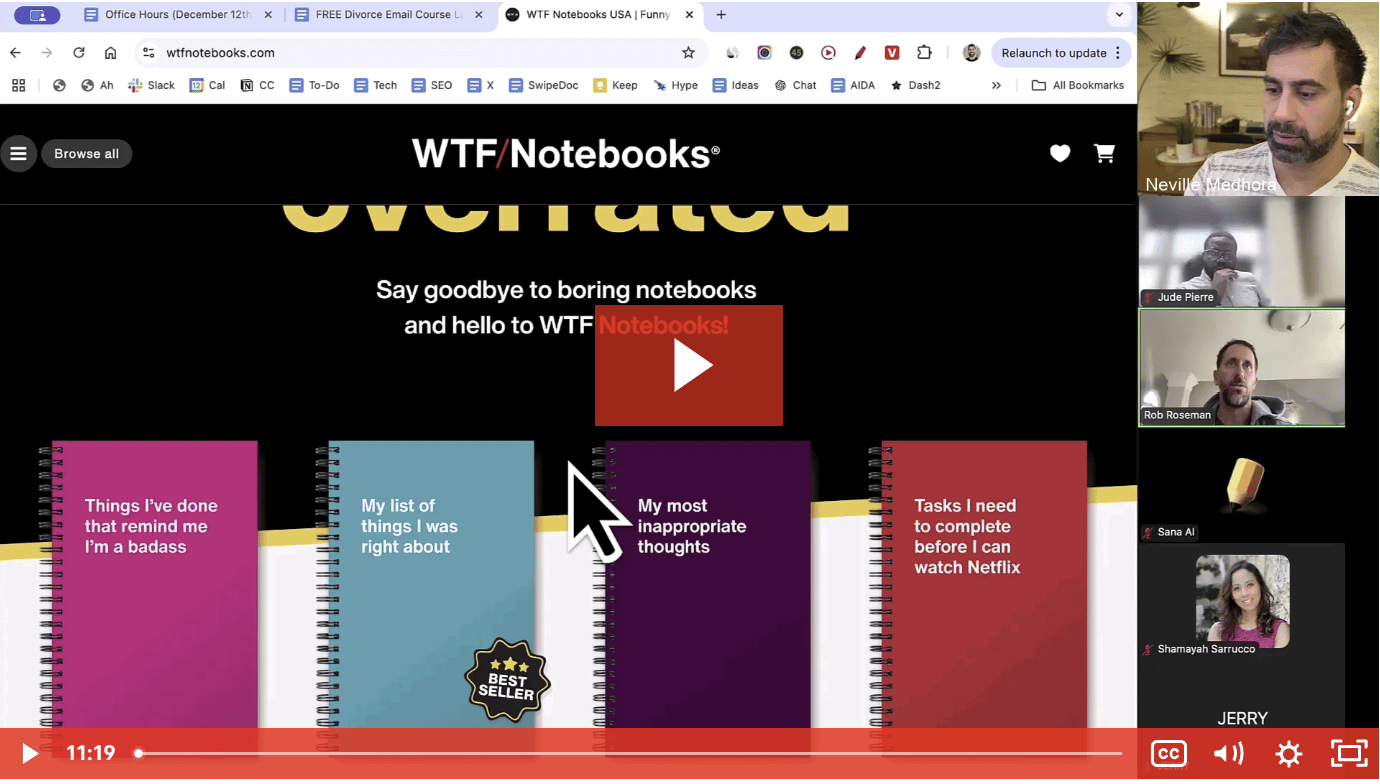
Task: Click Jude Pierre's video tile
Action: [x=1242, y=251]
